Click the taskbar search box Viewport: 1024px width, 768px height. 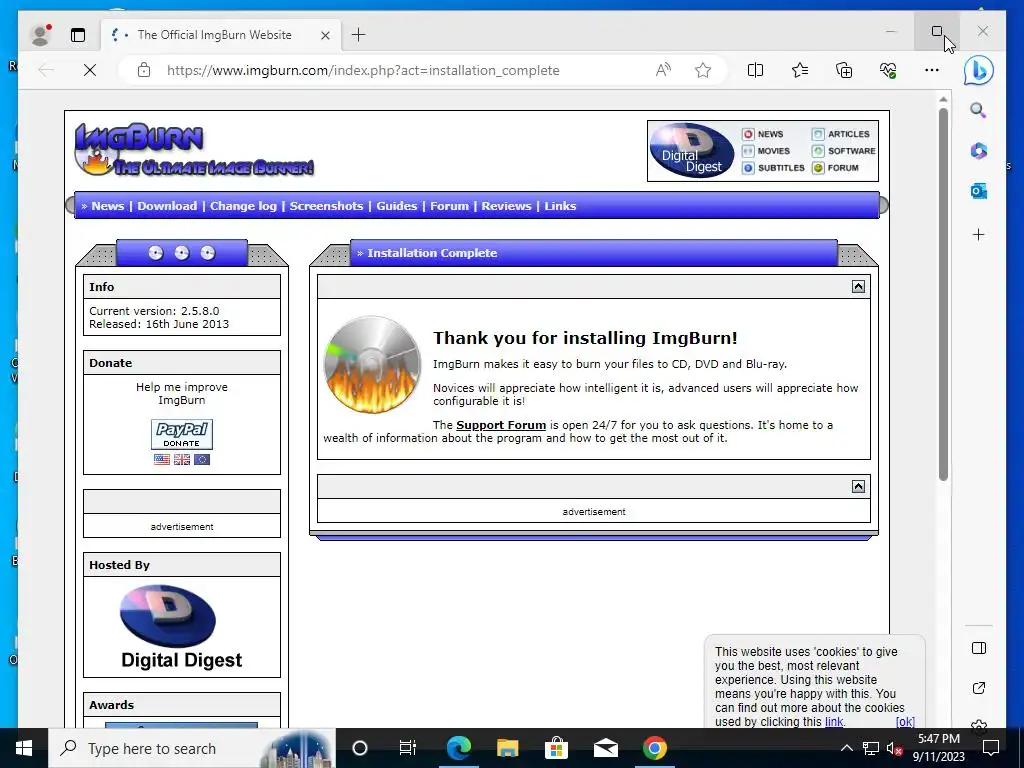point(192,748)
